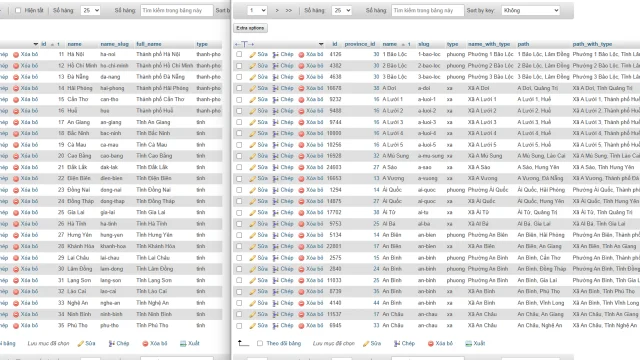Open left table Số hàng 25 dropdown
Viewport: 640px width, 360px height.
point(90,11)
